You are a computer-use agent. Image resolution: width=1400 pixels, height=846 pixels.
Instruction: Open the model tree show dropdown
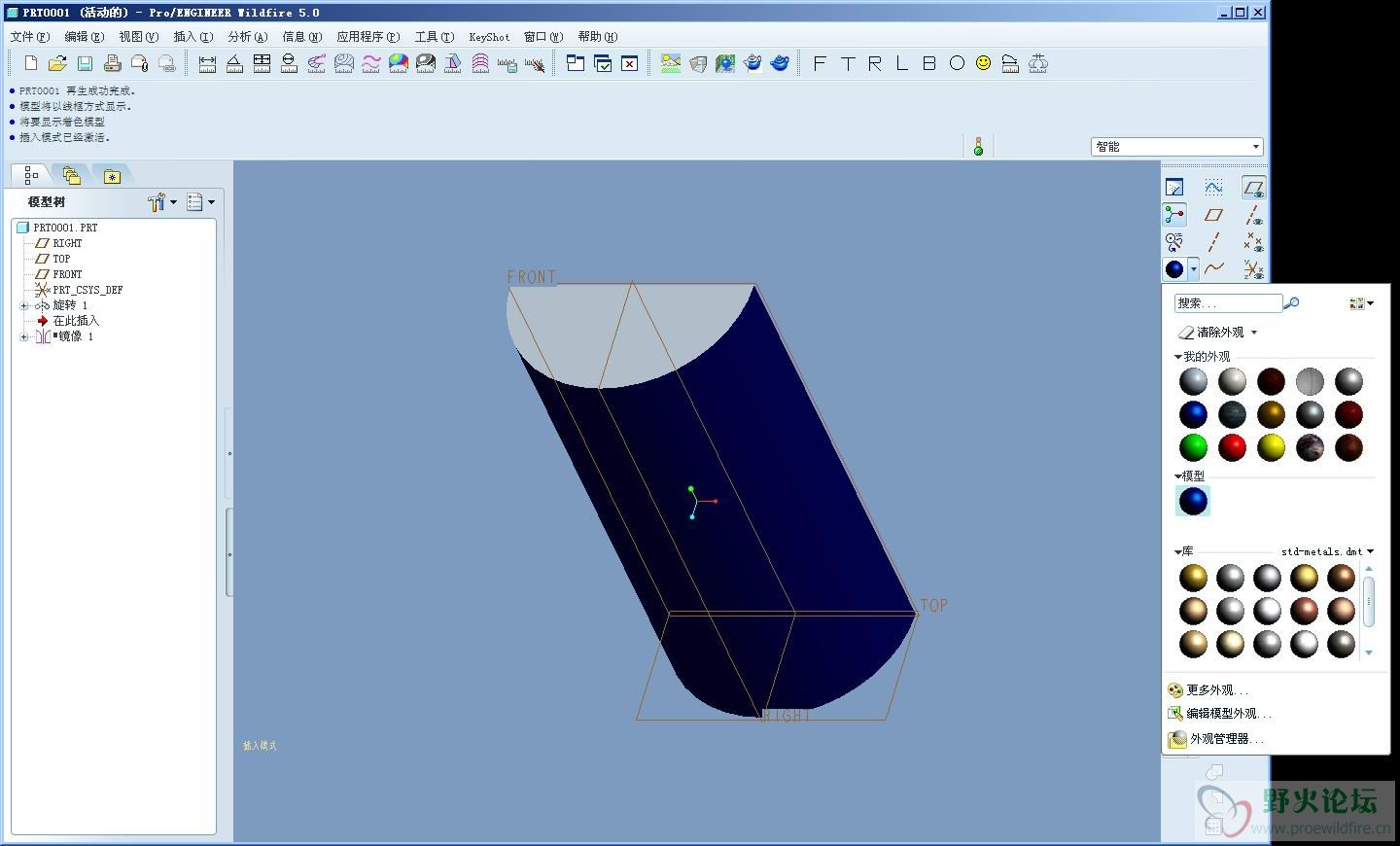click(200, 202)
